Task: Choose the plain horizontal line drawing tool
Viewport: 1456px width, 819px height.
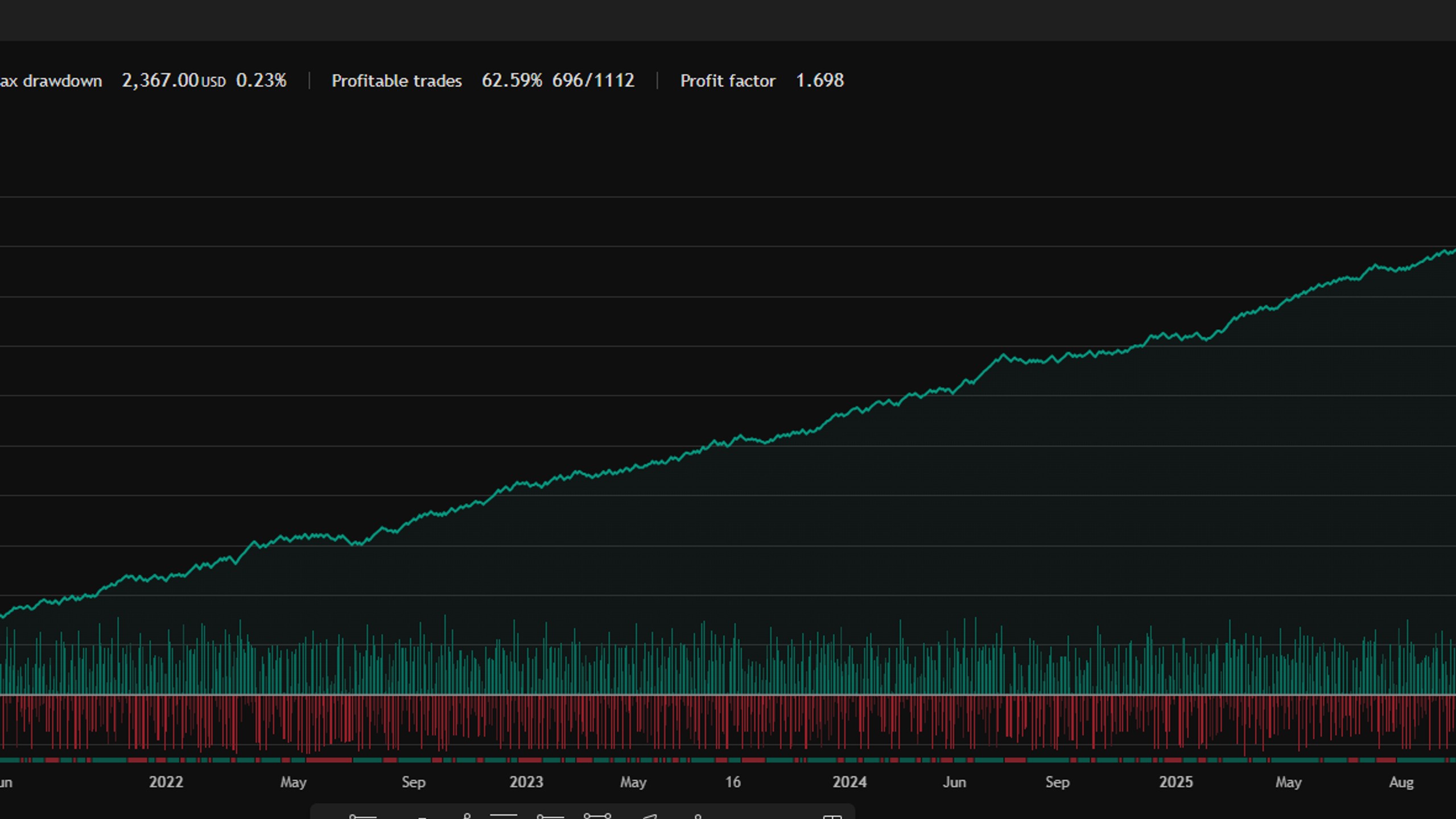Action: click(x=504, y=815)
